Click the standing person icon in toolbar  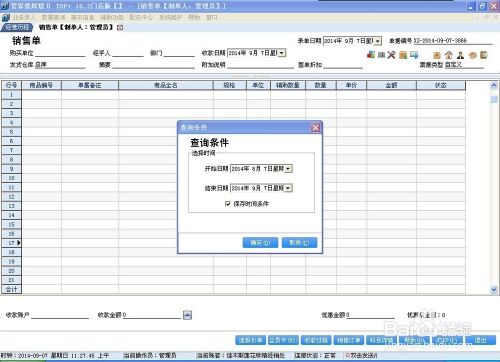point(461,55)
